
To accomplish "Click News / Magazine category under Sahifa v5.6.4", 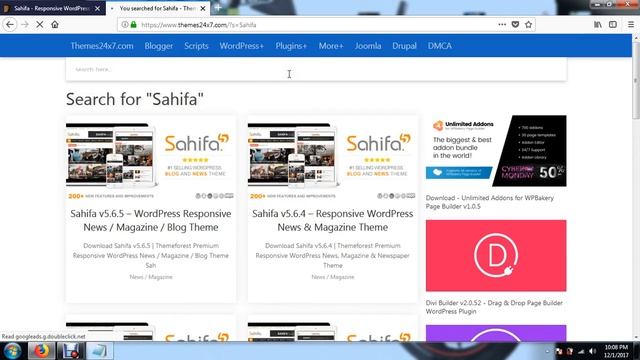I will pos(333,277).
